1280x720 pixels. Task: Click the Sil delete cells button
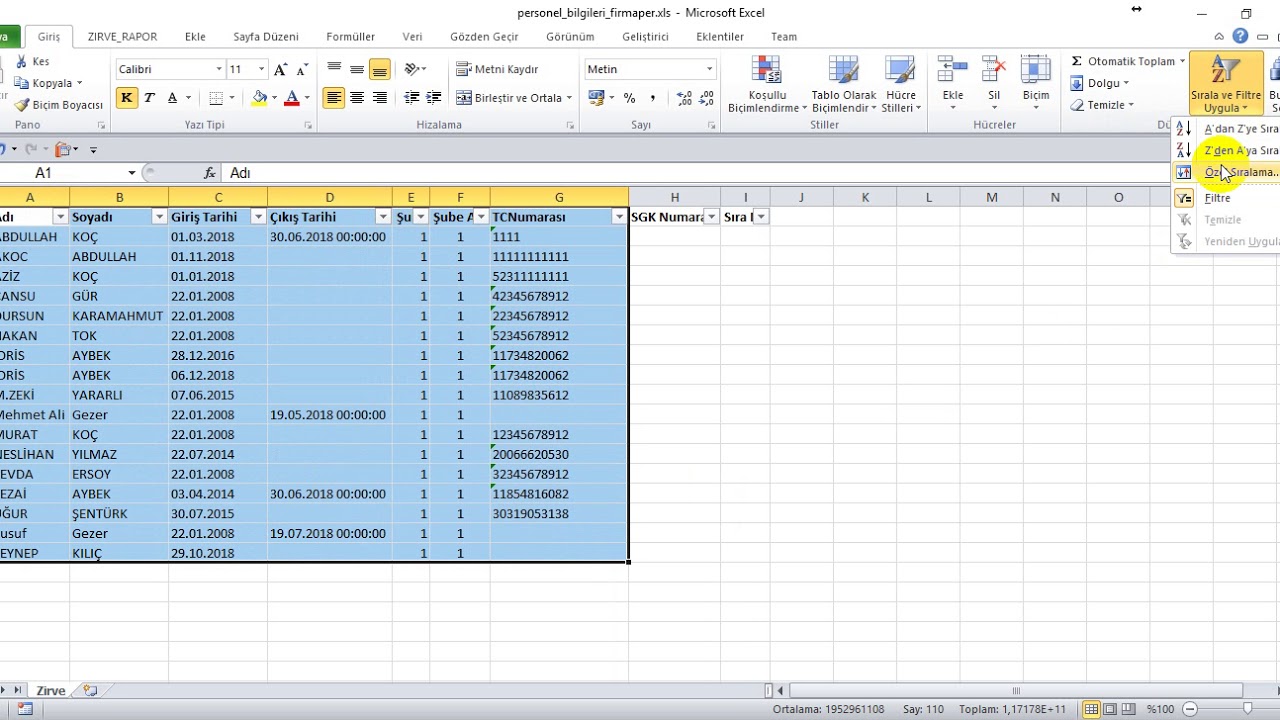coord(994,85)
